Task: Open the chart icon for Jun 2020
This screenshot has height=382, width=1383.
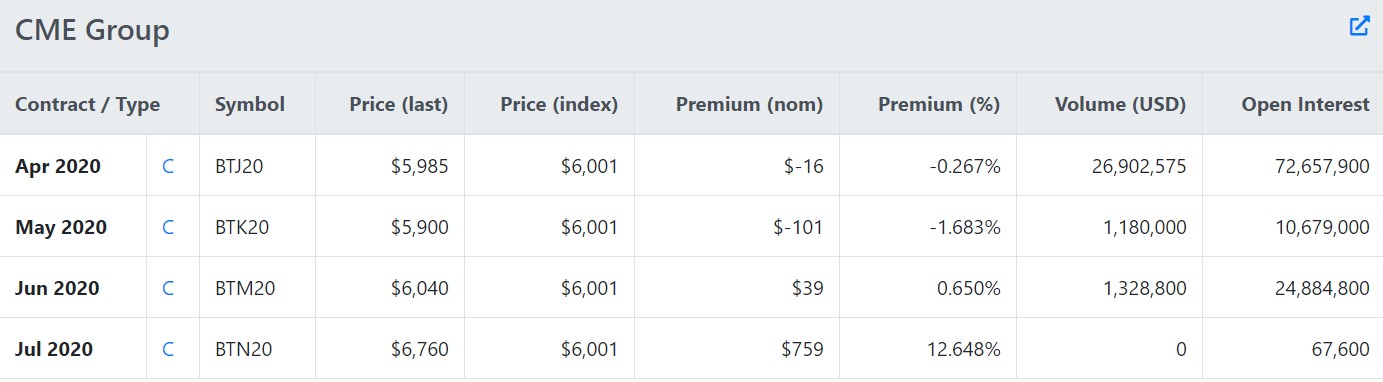Action: pos(168,289)
